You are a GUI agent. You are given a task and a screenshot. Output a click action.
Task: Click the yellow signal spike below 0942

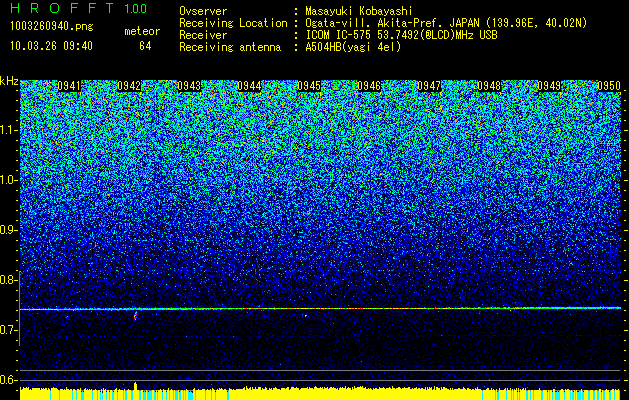(x=136, y=386)
